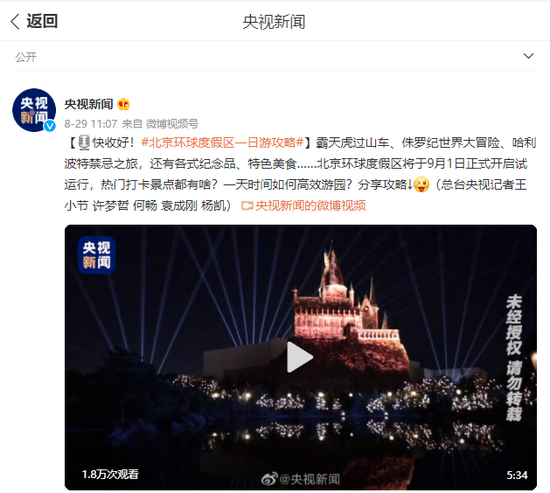Screen dimensions: 550x493
Task: Click the blue verified badge on avatar
Action: (49, 125)
